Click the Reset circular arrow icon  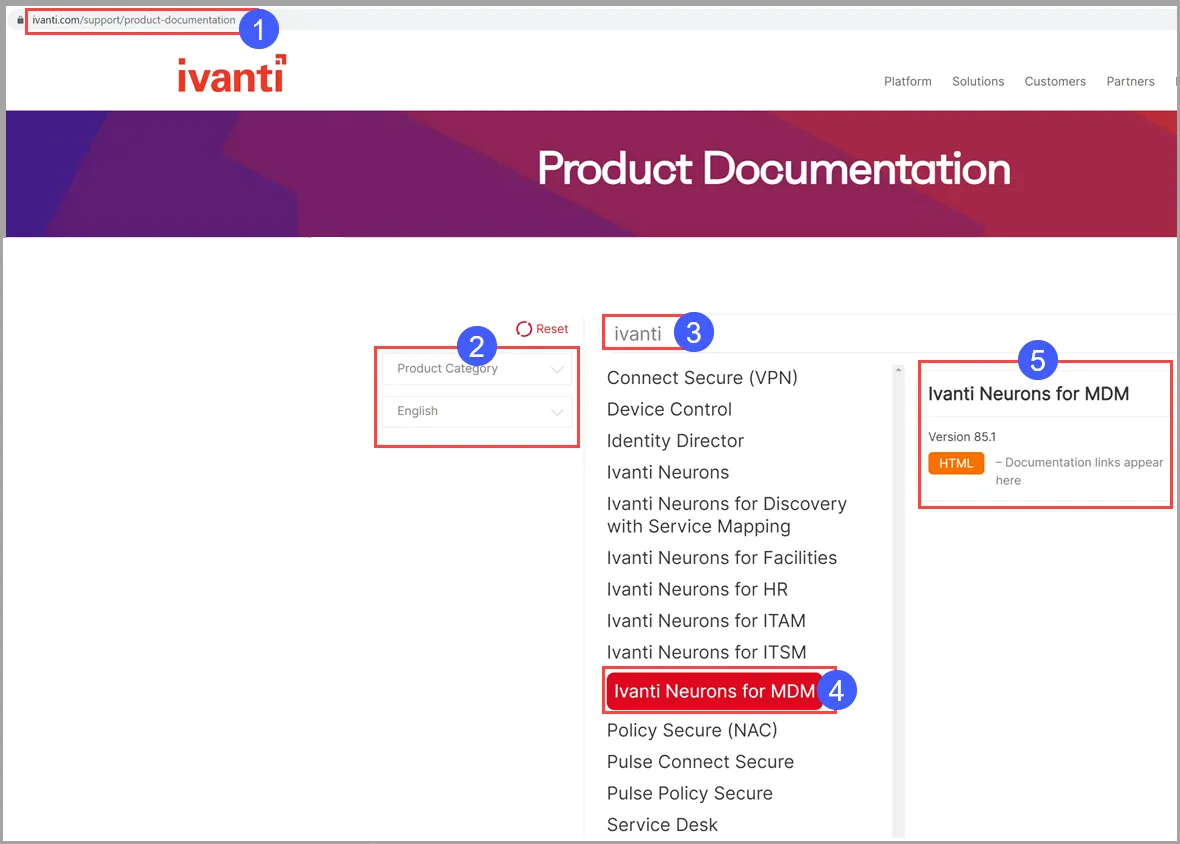tap(524, 329)
